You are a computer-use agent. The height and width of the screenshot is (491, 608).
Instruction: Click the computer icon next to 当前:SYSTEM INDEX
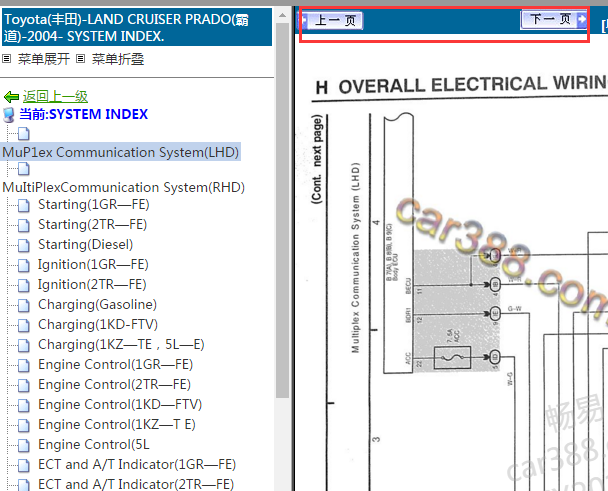pos(9,115)
